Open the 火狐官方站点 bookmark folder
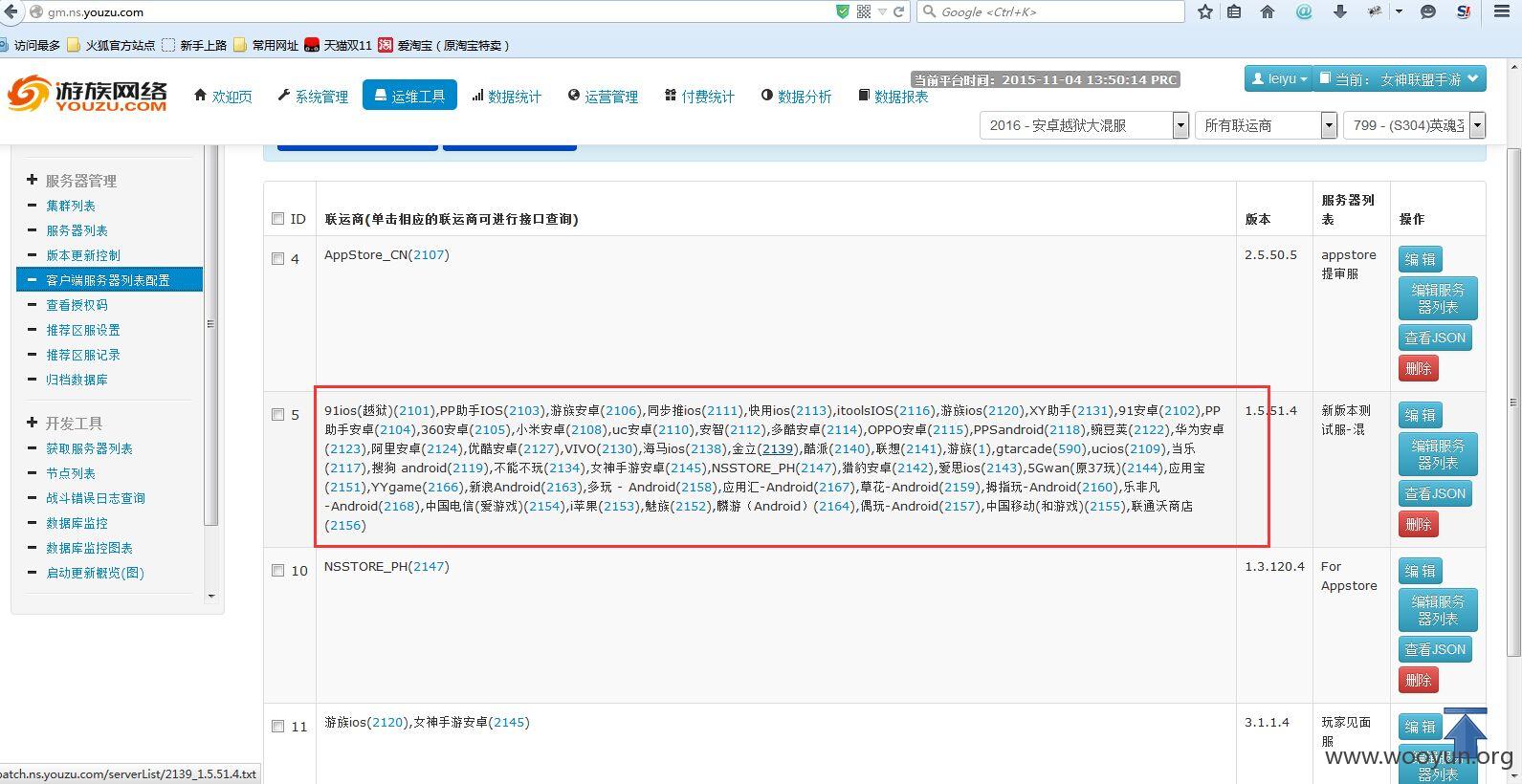 (112, 45)
